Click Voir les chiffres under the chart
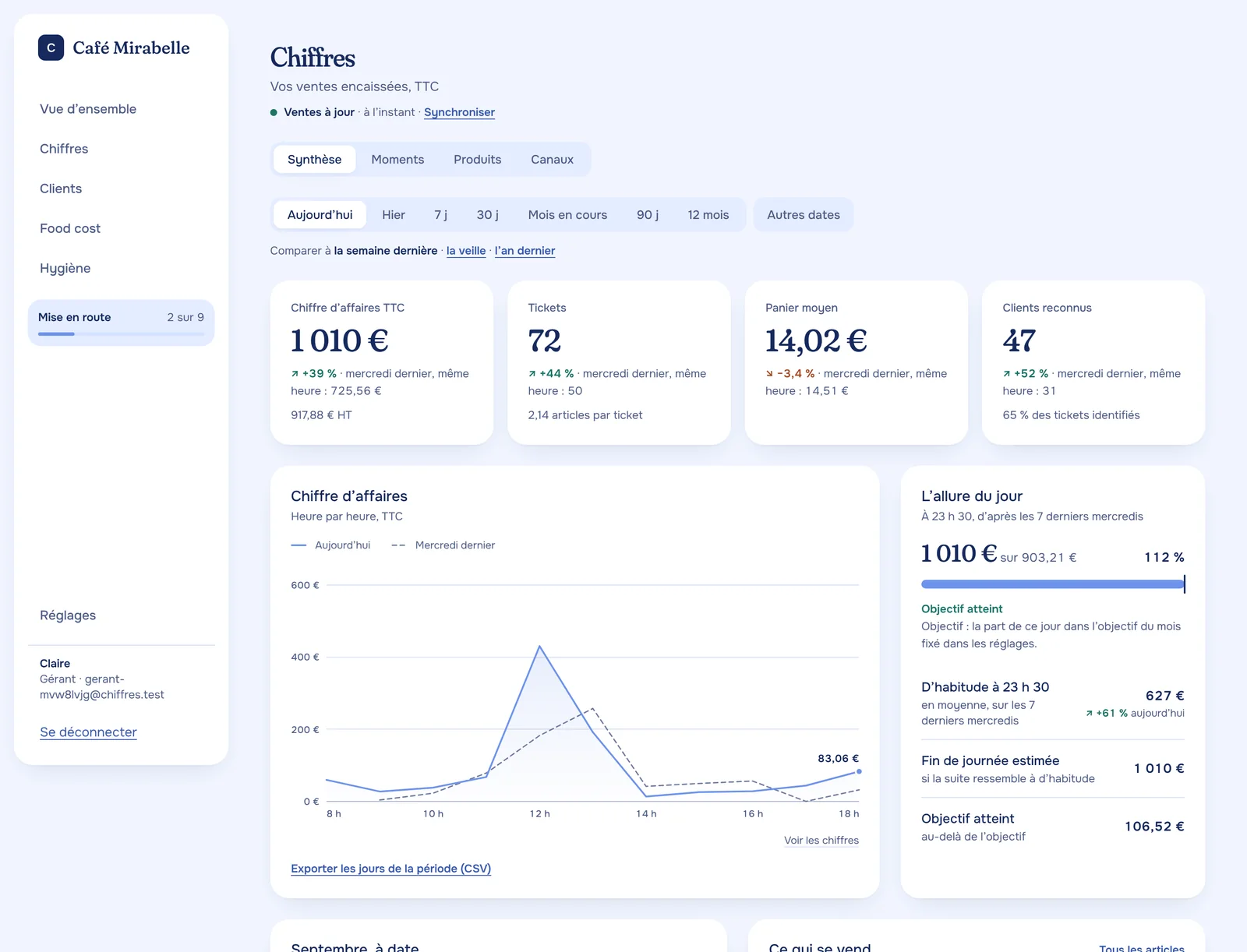The height and width of the screenshot is (952, 1247). point(821,841)
